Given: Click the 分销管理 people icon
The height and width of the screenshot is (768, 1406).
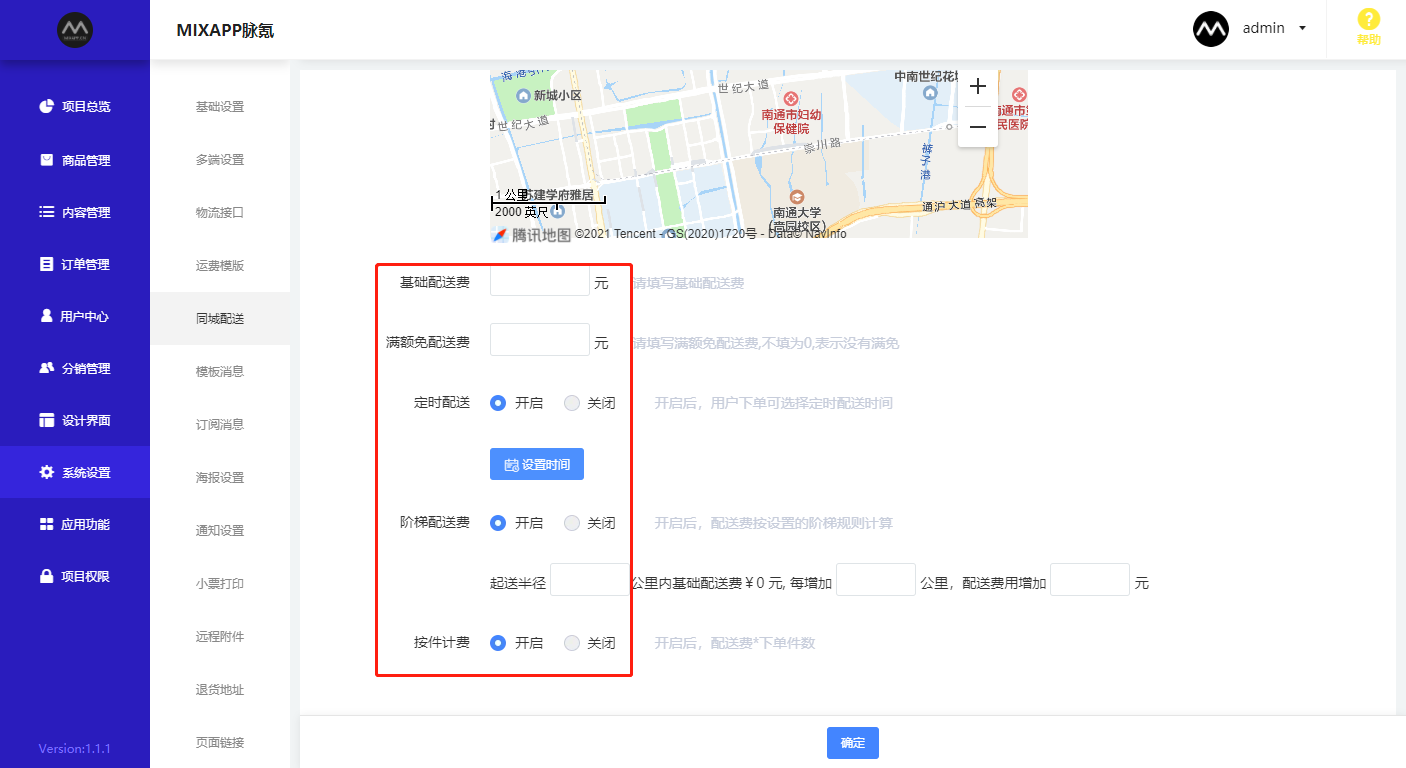Looking at the screenshot, I should [x=46, y=368].
